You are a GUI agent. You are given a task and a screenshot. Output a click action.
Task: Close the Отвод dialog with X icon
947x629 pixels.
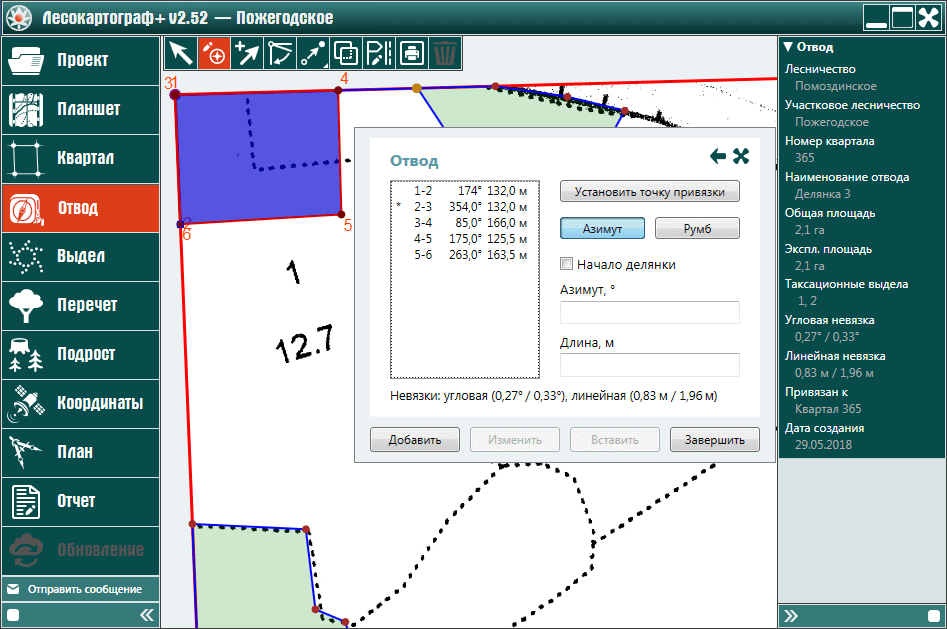(741, 156)
